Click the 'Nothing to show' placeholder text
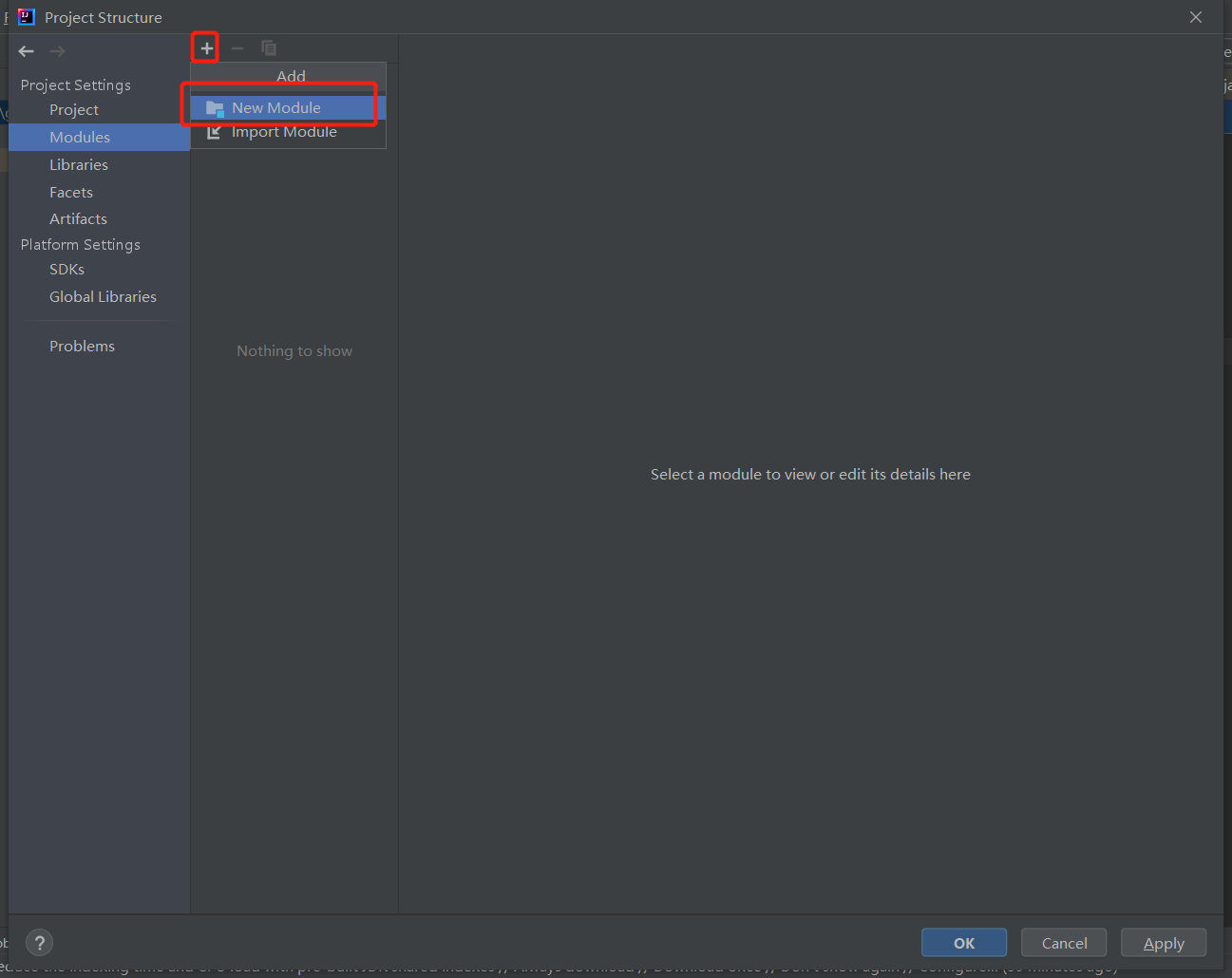 294,351
